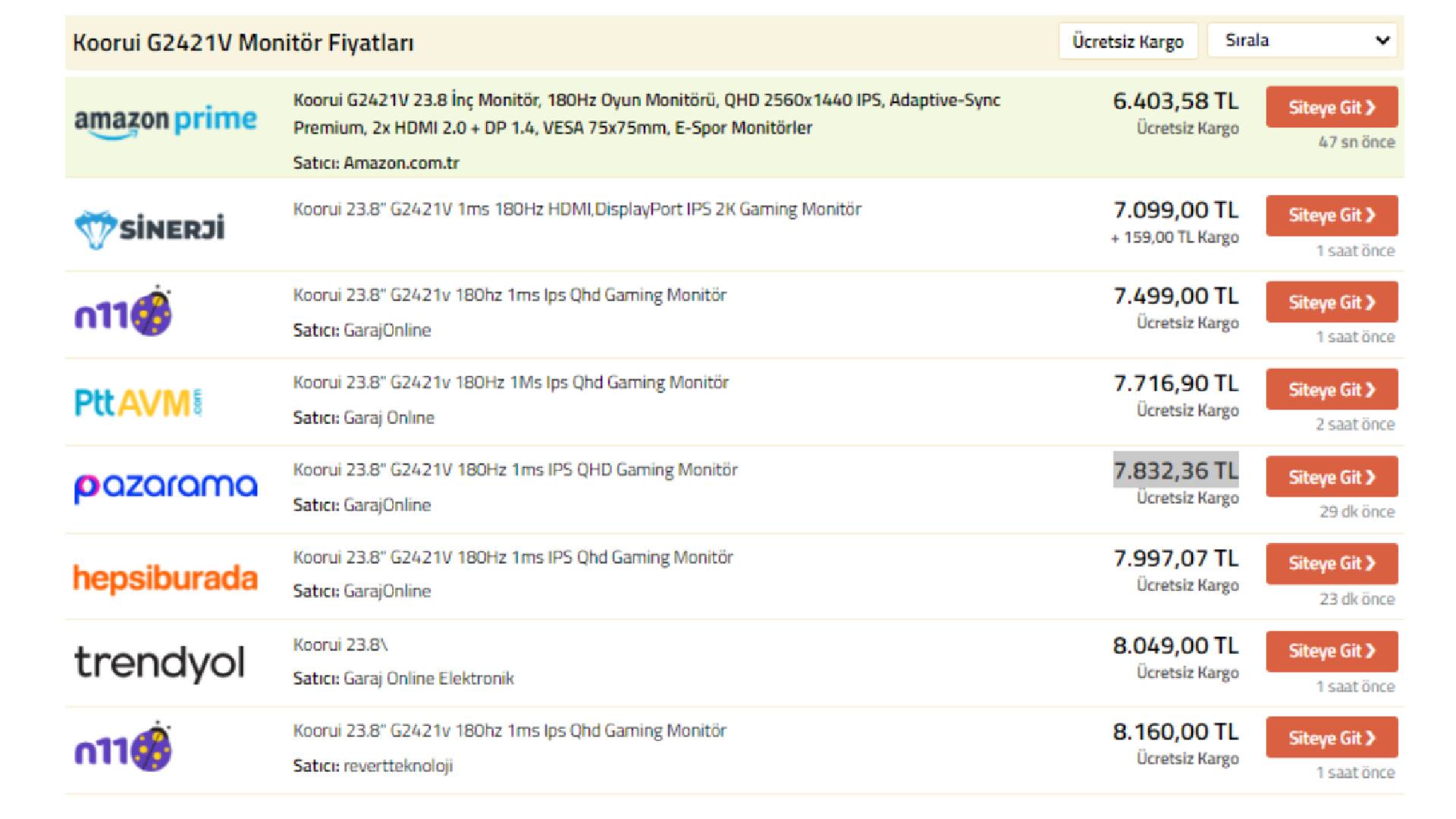Click the PttAVM store logo
1456x819 pixels.
point(138,403)
